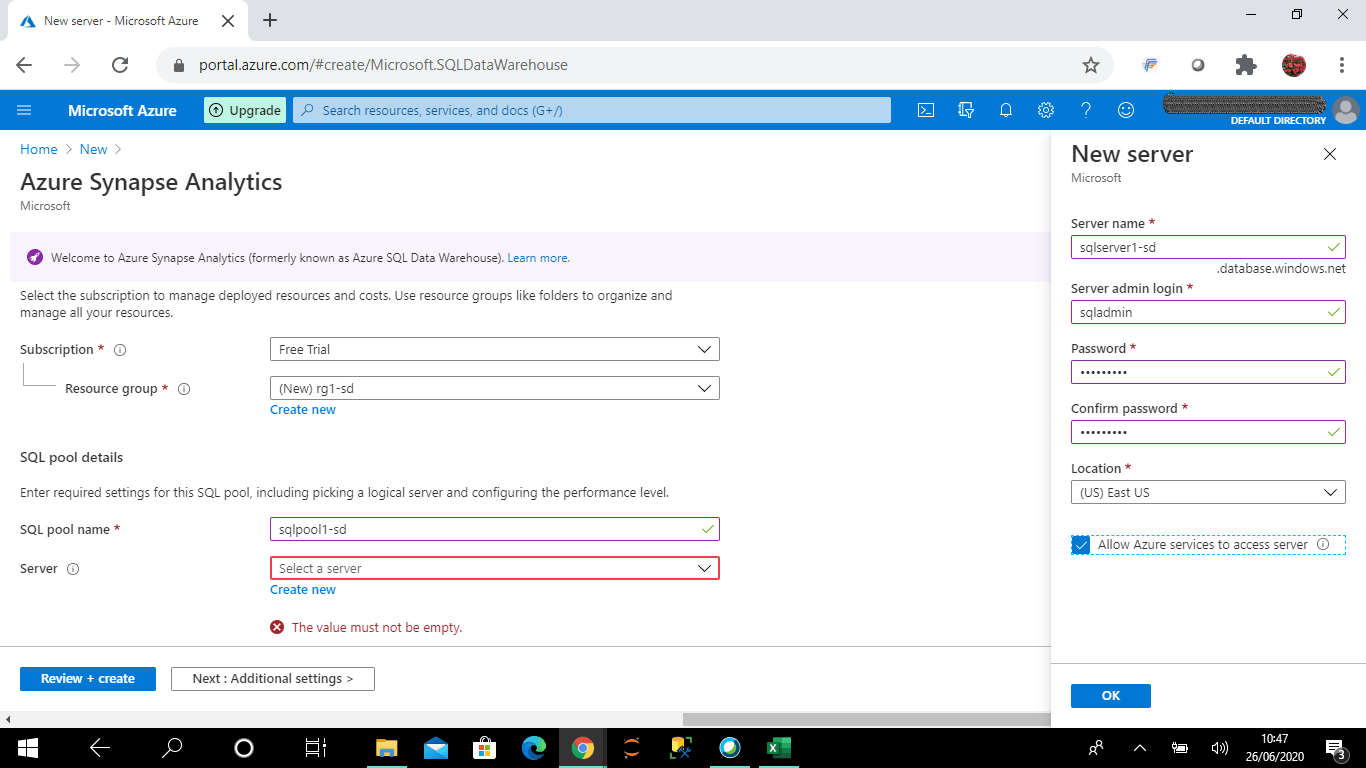
Task: Show hidden system tray icons
Action: (1139, 747)
